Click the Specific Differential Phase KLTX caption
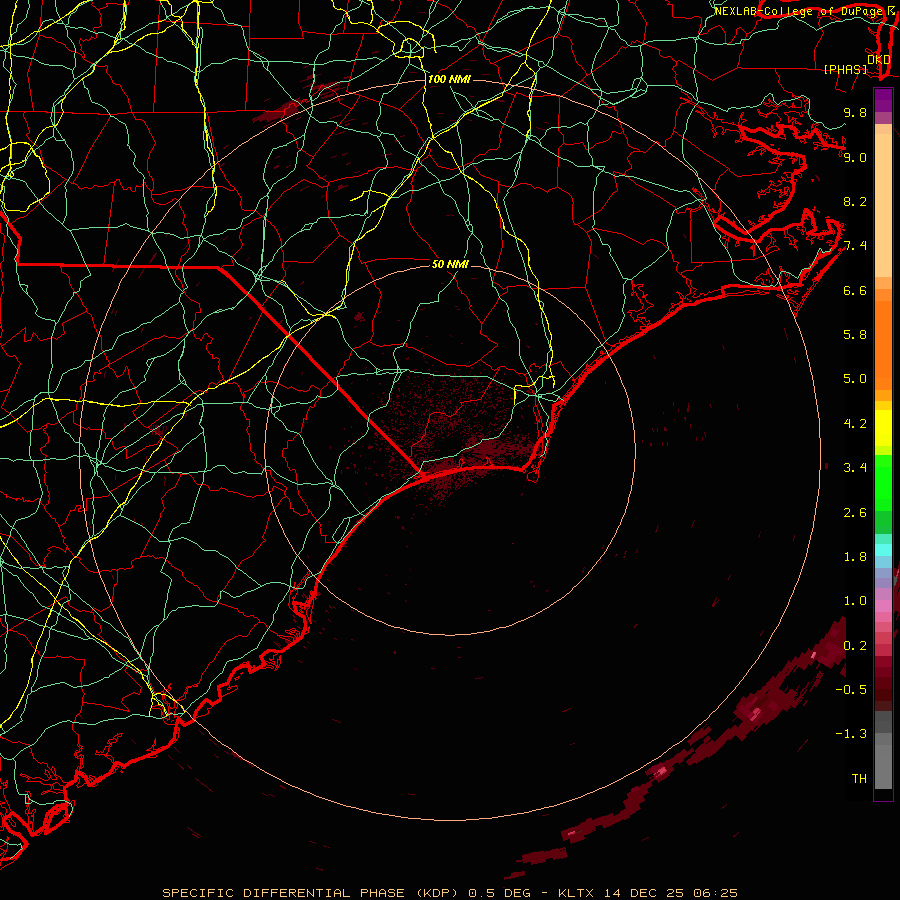 coord(450,893)
